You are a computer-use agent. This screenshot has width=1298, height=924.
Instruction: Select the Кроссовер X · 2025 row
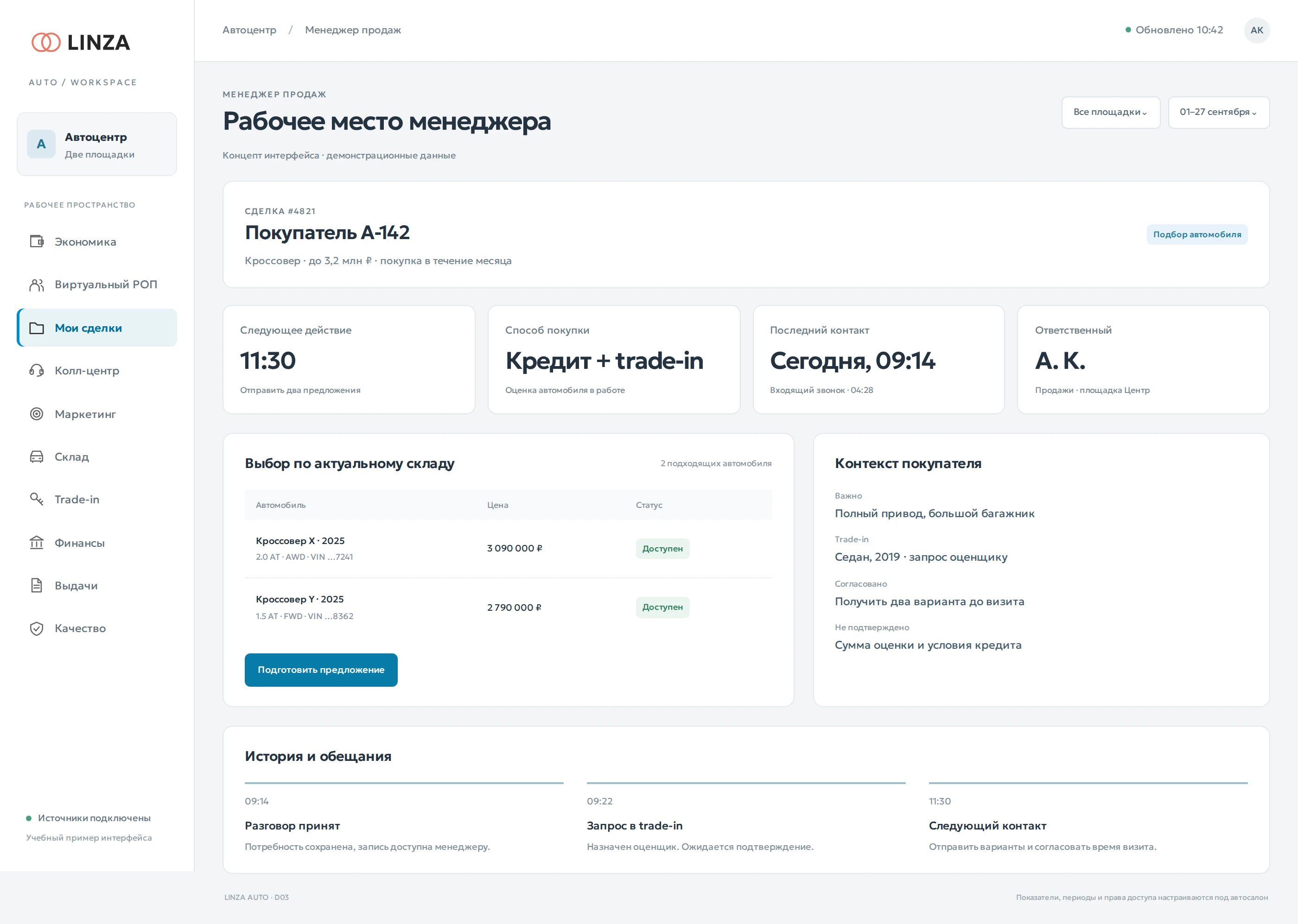[508, 549]
